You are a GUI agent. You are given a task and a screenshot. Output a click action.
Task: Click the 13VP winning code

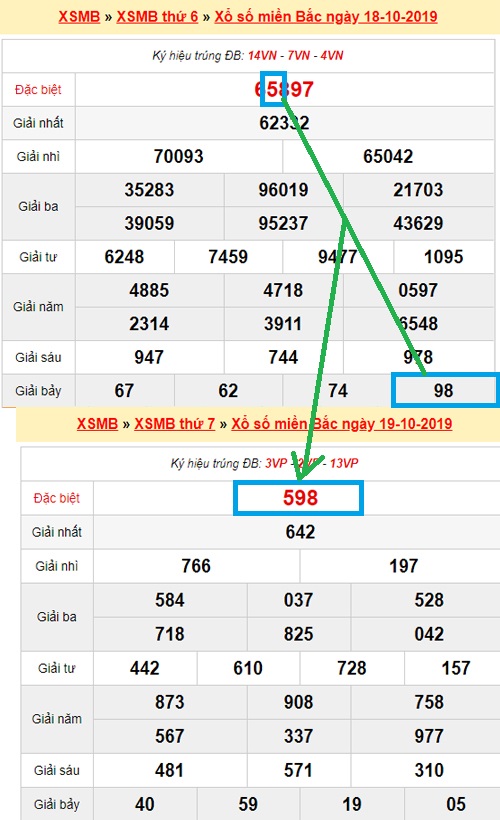pyautogui.click(x=344, y=463)
